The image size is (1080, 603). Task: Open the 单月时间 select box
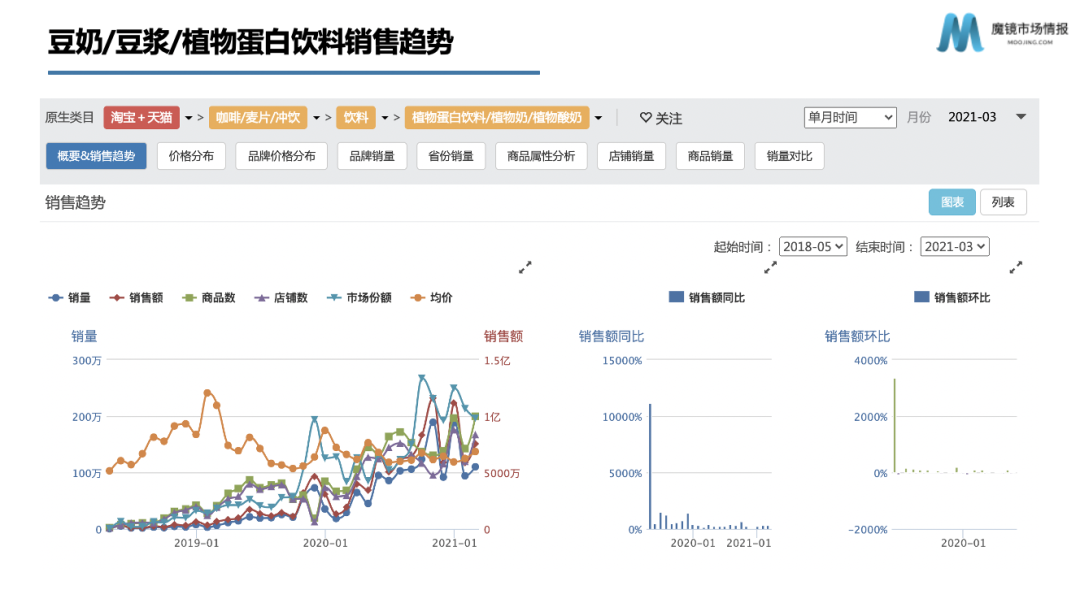[x=850, y=118]
